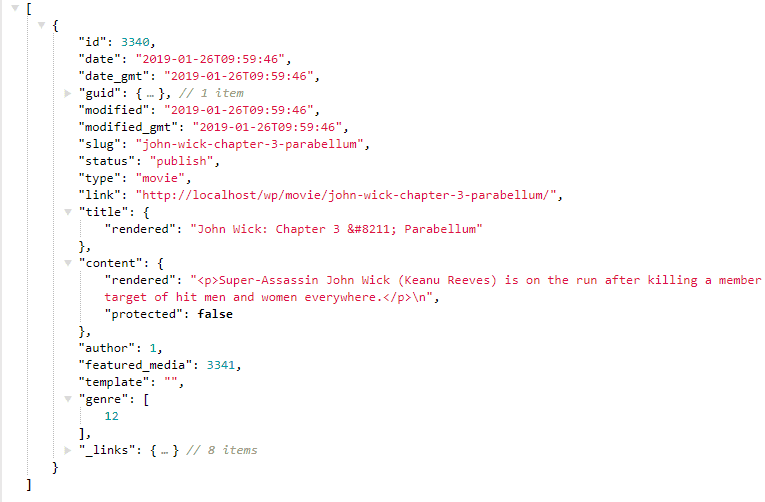Select the featured_media value 3341
The height and width of the screenshot is (502, 765).
(221, 365)
